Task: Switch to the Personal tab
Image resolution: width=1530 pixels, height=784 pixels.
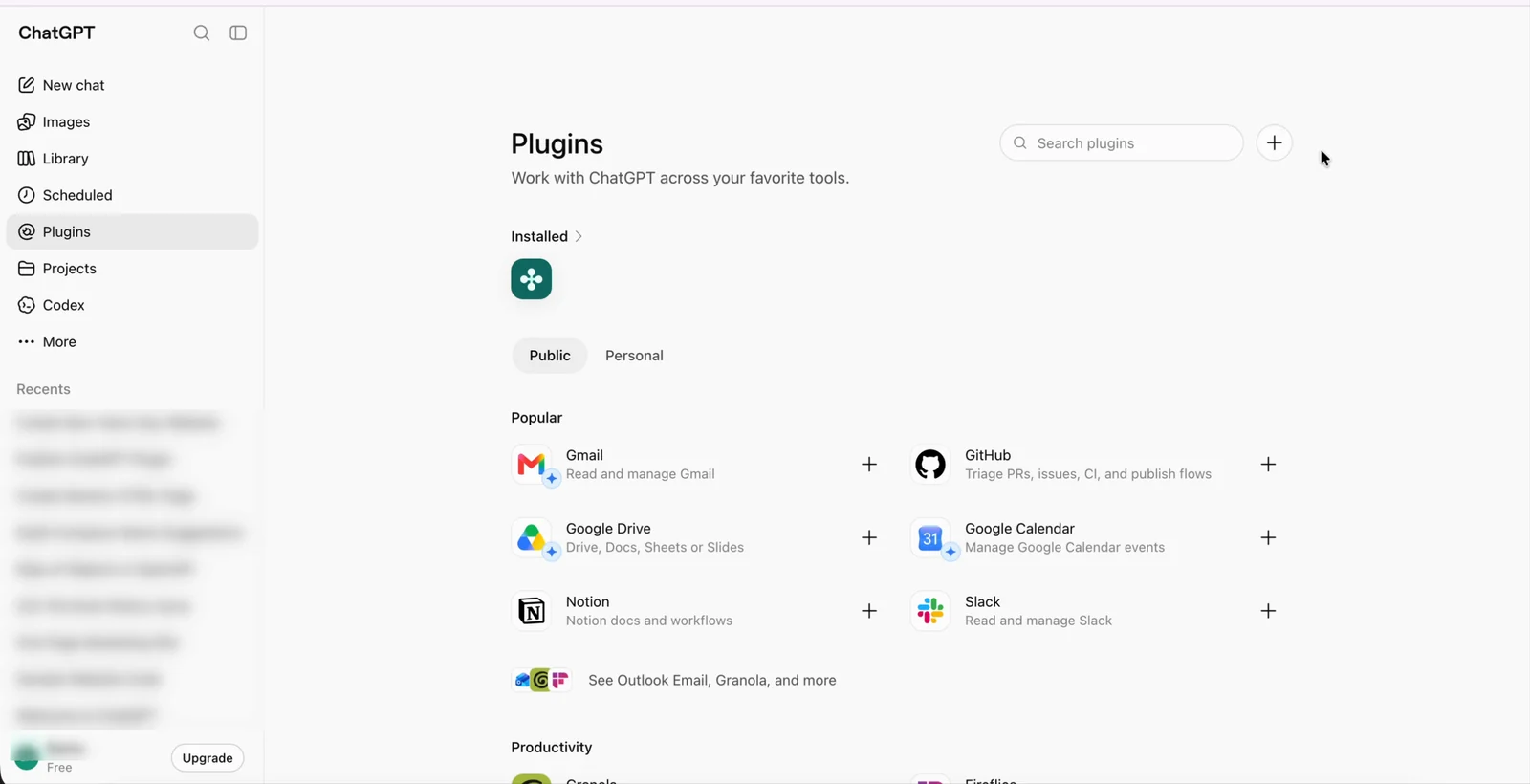Action: tap(634, 356)
